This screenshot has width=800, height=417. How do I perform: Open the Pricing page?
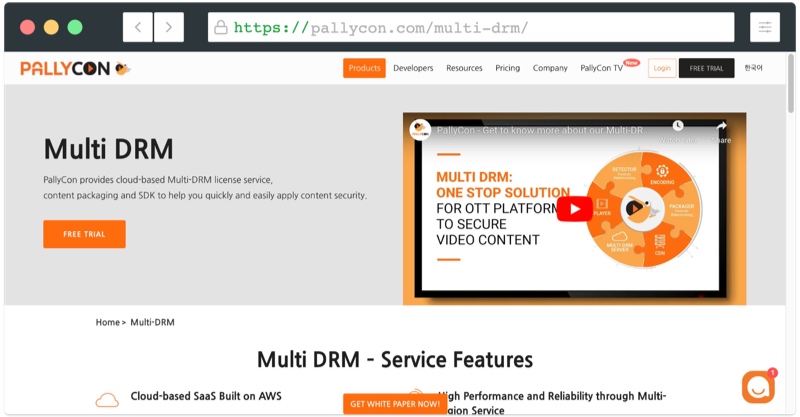508,68
